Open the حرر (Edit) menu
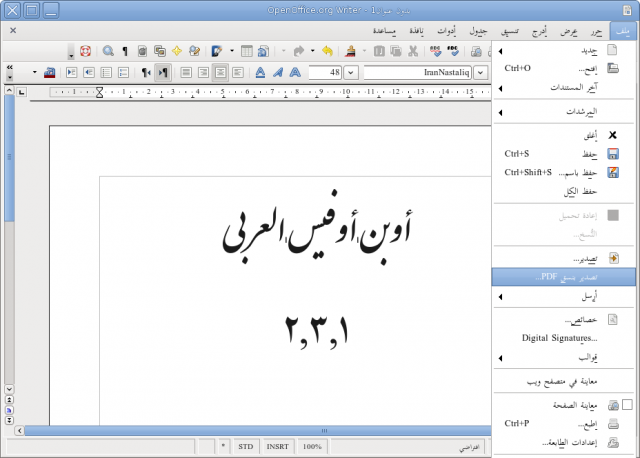 click(x=596, y=31)
